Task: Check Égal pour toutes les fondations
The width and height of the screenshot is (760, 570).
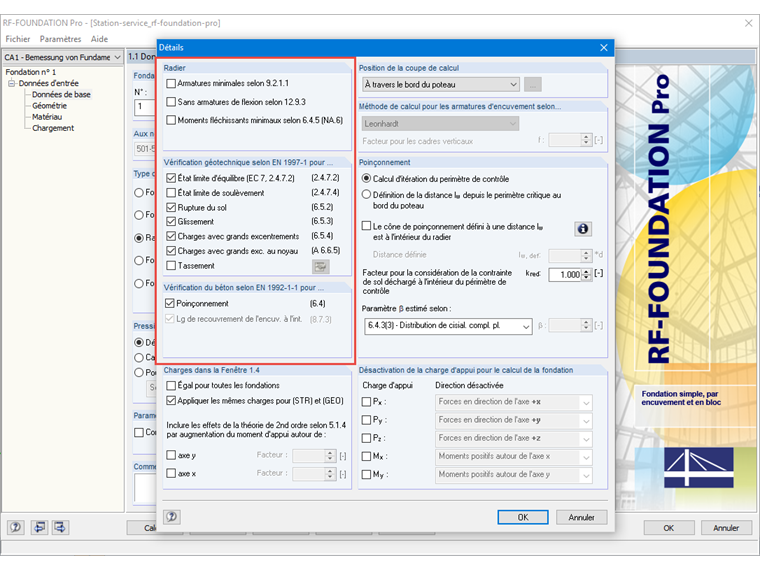Action: click(171, 385)
